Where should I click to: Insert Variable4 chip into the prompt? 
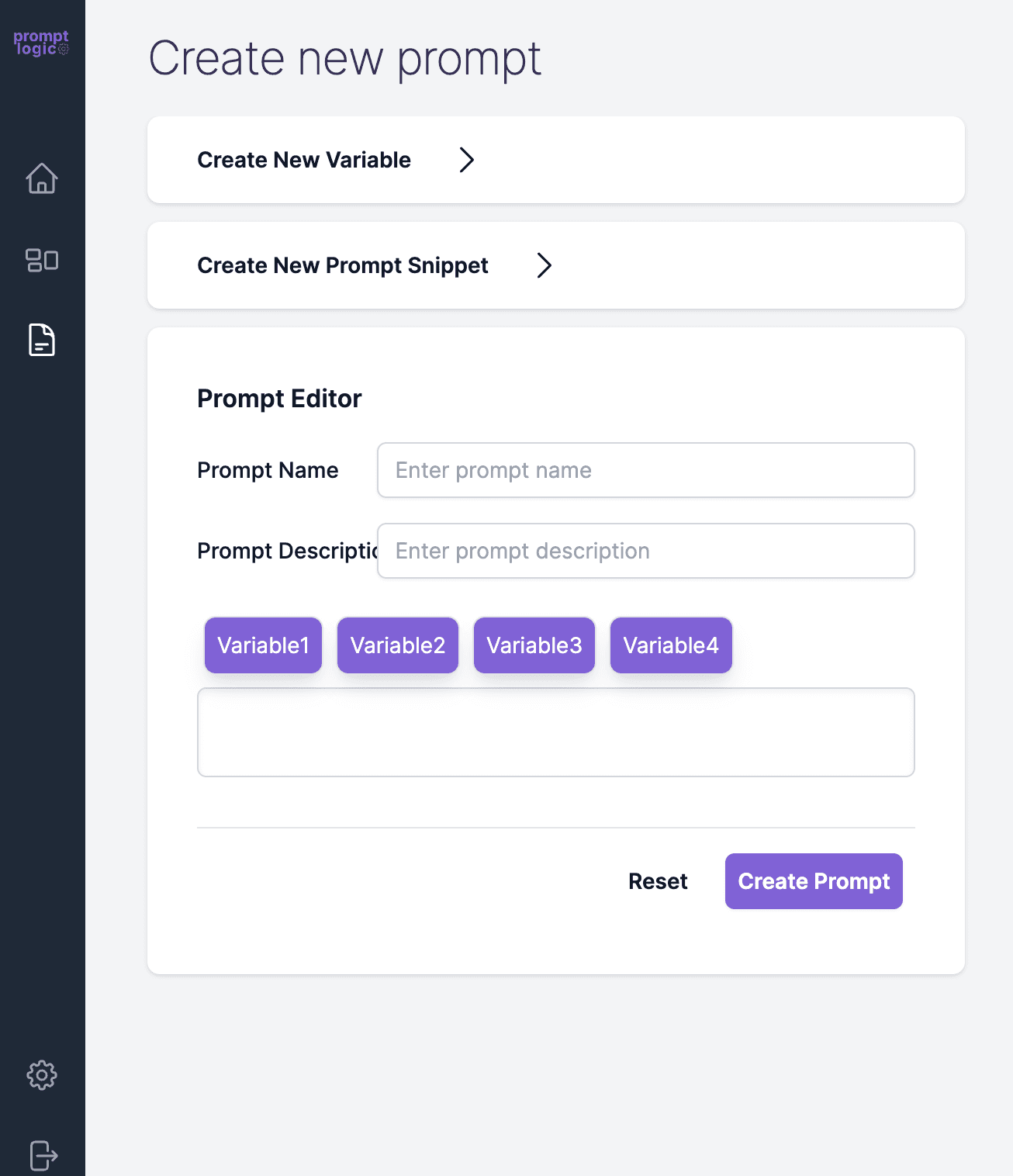pyautogui.click(x=671, y=645)
